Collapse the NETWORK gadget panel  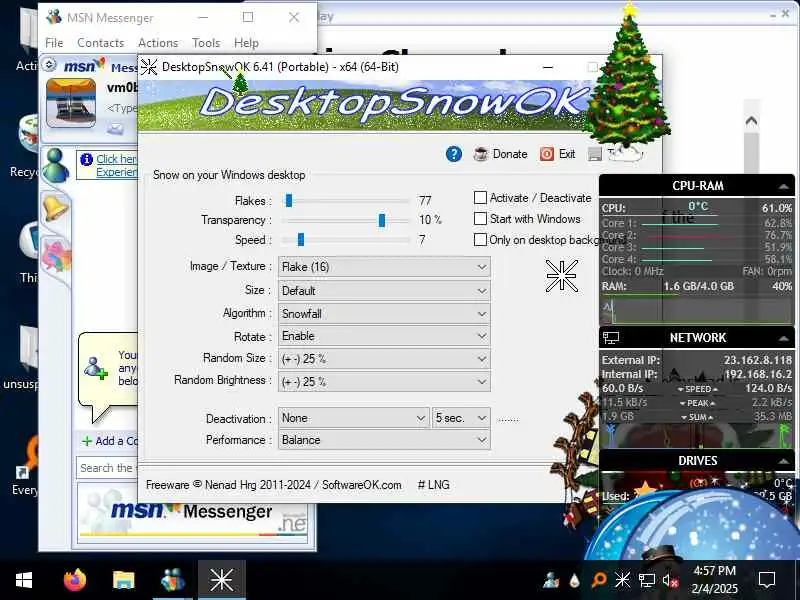[784, 338]
